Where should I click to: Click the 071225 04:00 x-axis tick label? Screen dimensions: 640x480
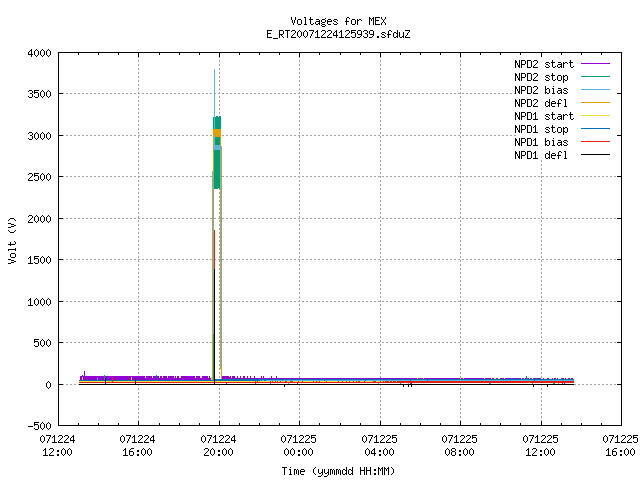[379, 446]
